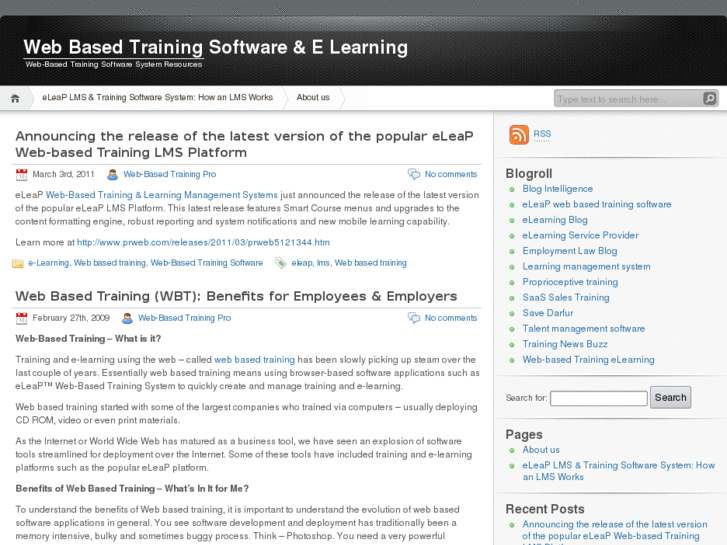
Task: Open No comments link on the first post
Action: (451, 174)
